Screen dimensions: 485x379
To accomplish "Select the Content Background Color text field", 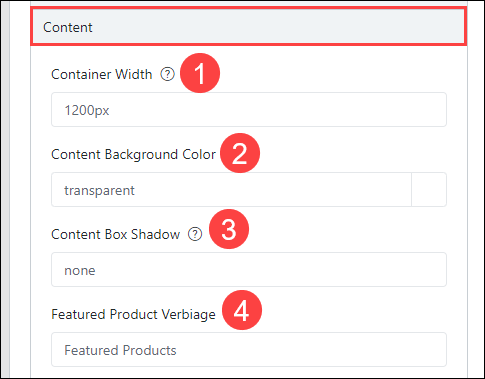I will pos(231,190).
